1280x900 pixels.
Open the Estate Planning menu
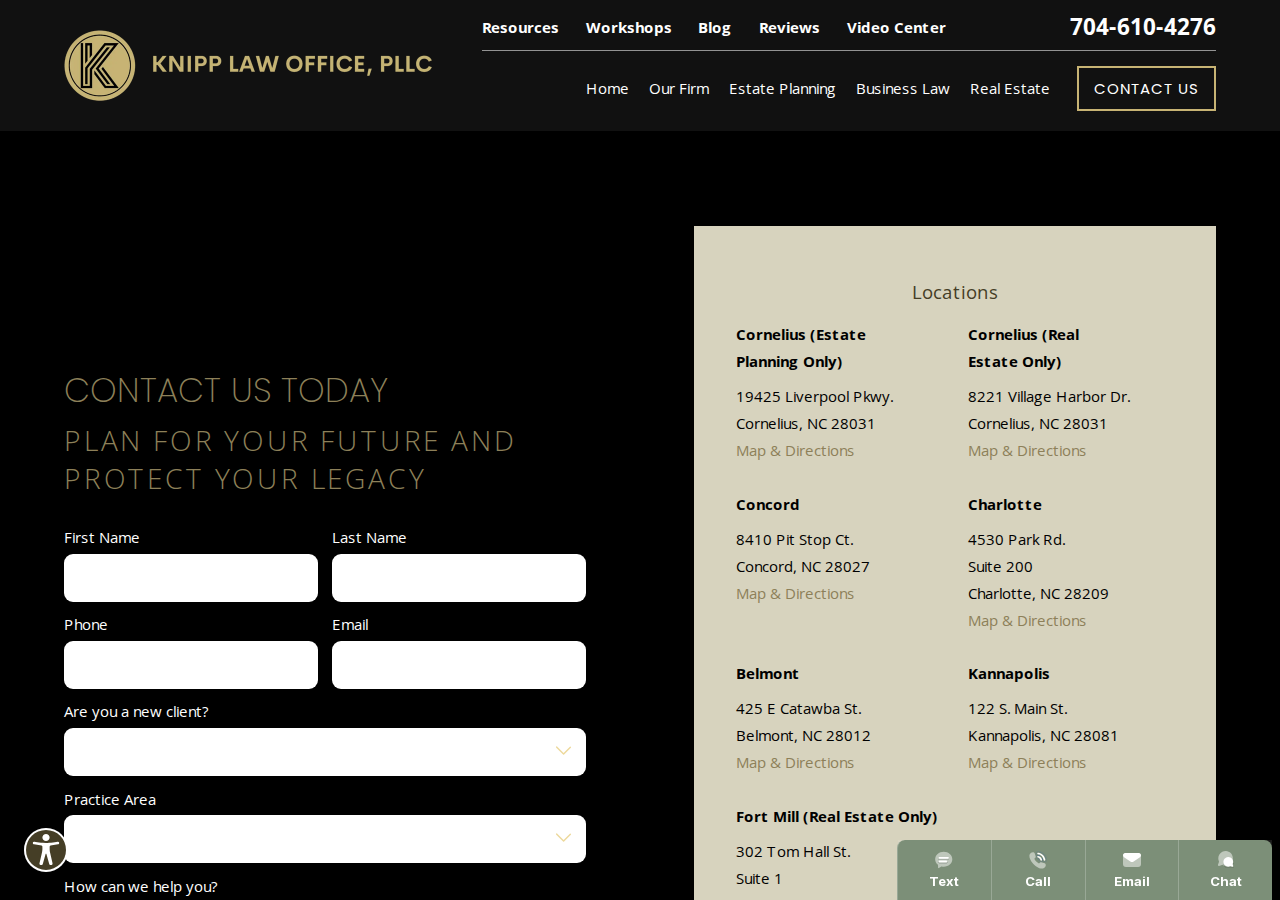782,89
